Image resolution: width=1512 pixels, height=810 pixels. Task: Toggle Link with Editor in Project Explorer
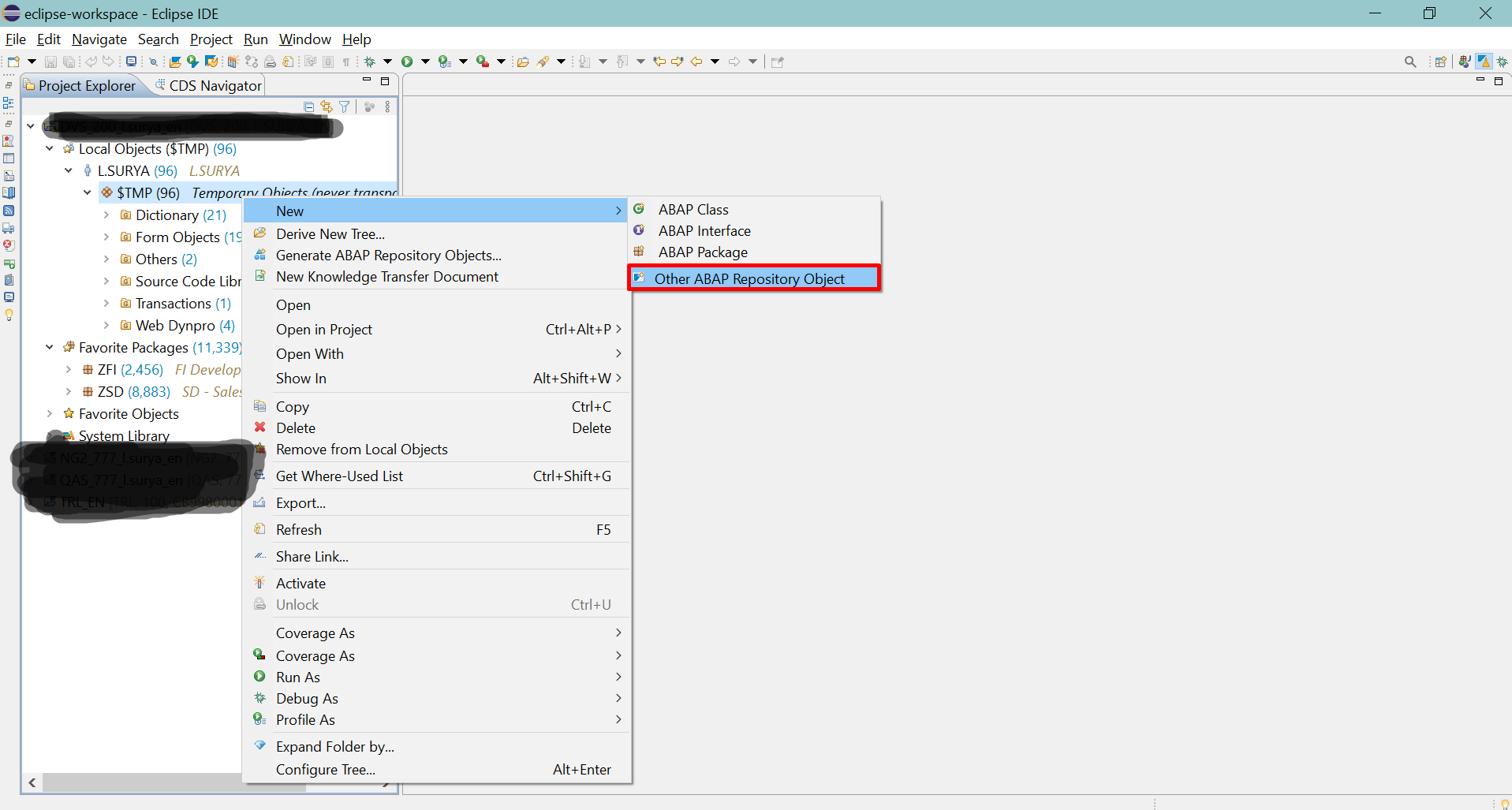327,106
